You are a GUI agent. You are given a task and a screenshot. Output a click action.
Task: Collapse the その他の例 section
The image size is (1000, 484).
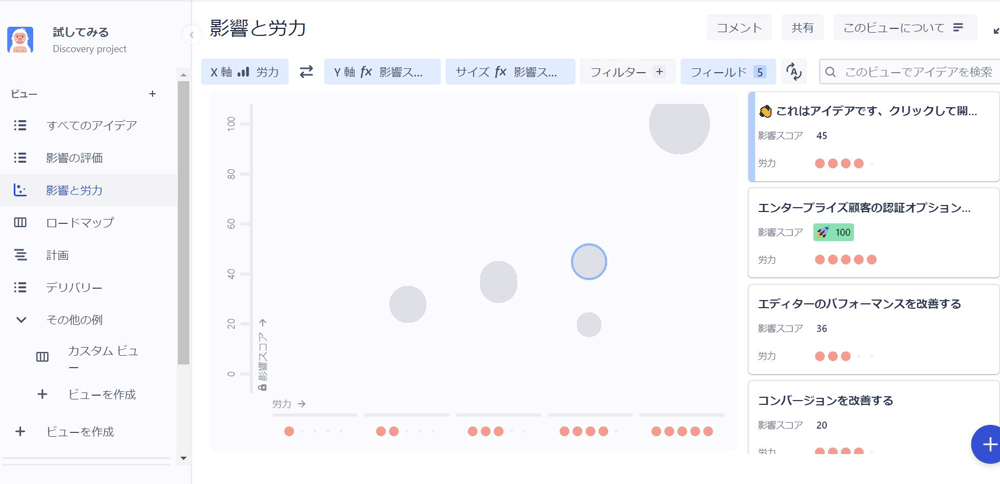coord(21,320)
